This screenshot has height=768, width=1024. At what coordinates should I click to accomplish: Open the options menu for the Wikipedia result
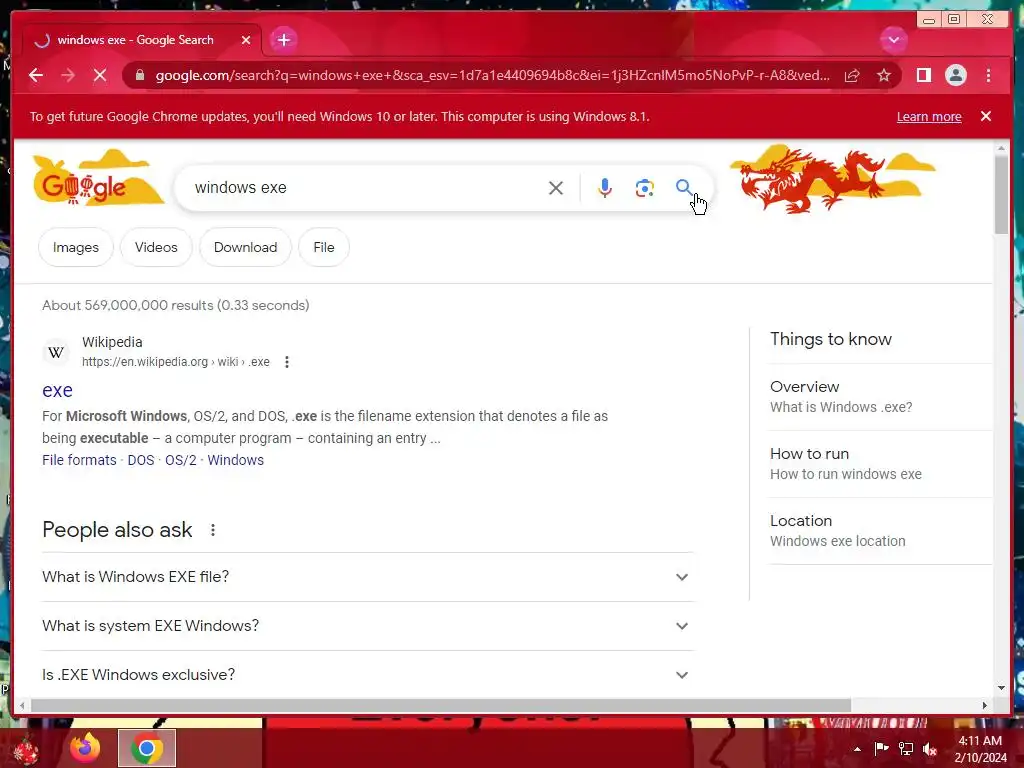[287, 362]
